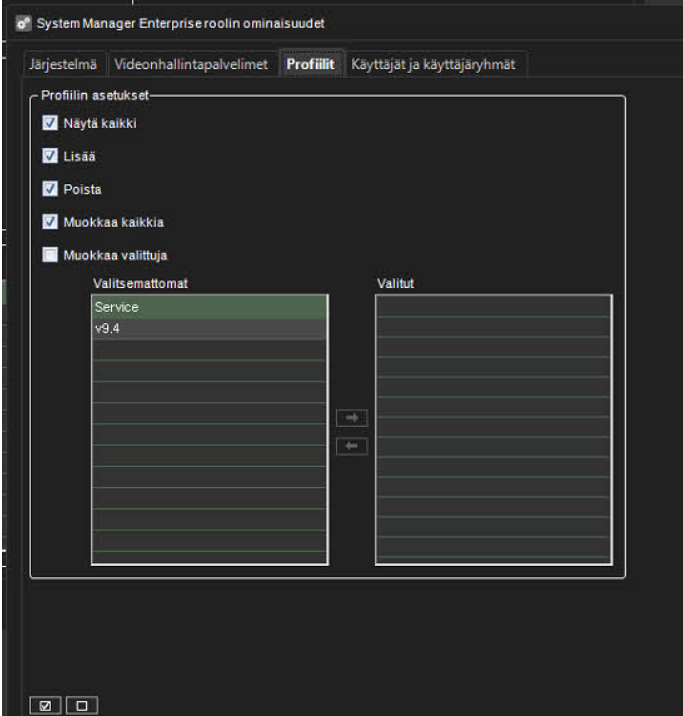Select the Service profile in Valitsemattomat list

209,307
